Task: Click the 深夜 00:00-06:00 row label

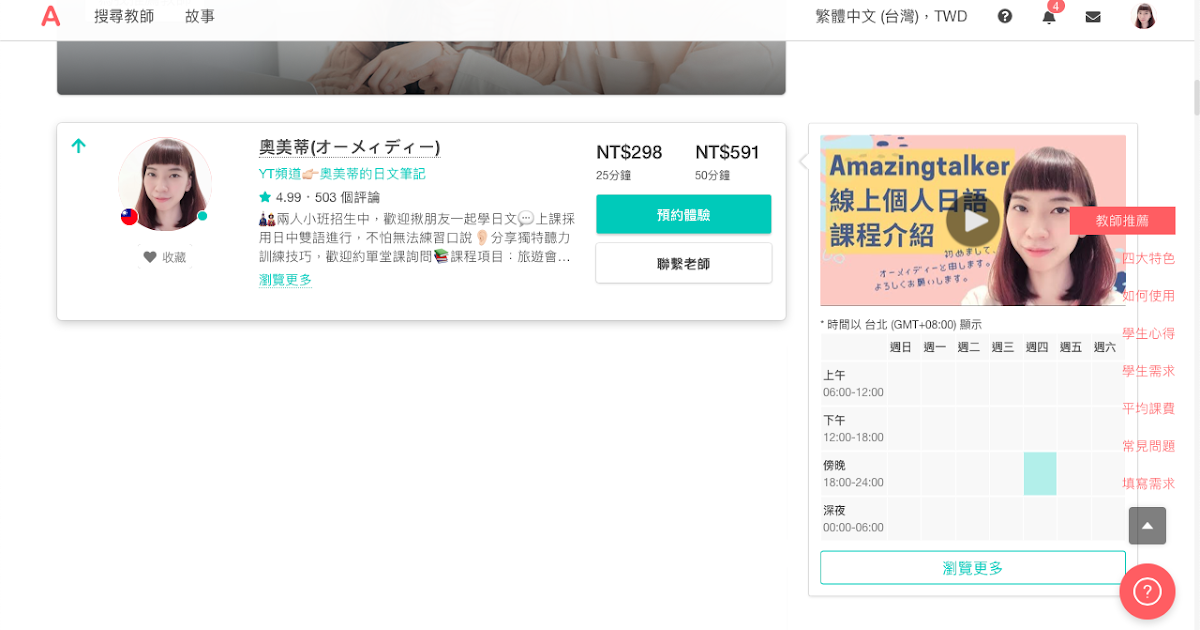Action: pyautogui.click(x=853, y=518)
